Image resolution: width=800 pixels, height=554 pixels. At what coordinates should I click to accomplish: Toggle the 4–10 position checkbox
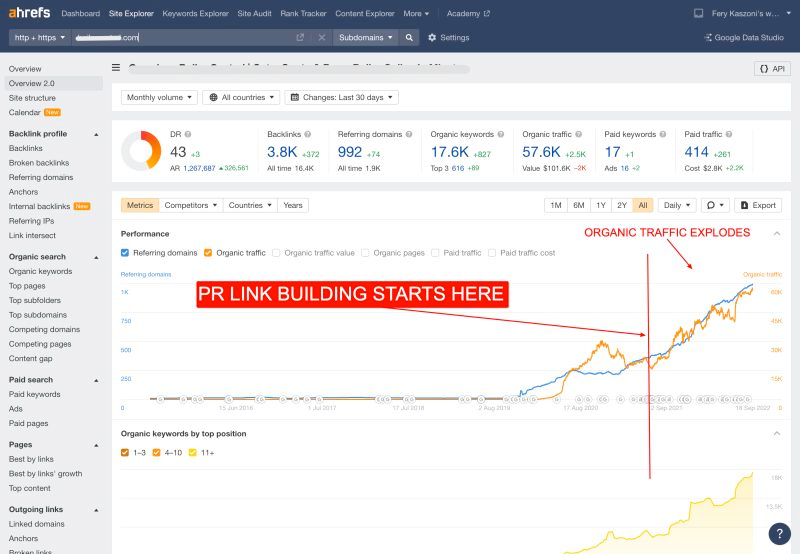pyautogui.click(x=157, y=452)
